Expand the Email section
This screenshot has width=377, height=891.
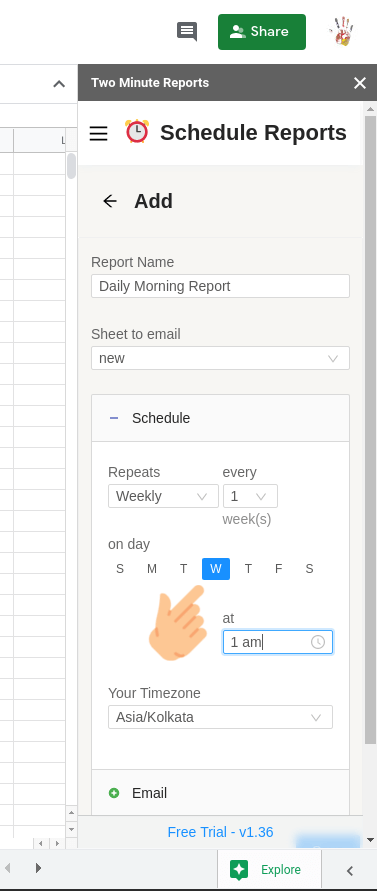point(220,793)
